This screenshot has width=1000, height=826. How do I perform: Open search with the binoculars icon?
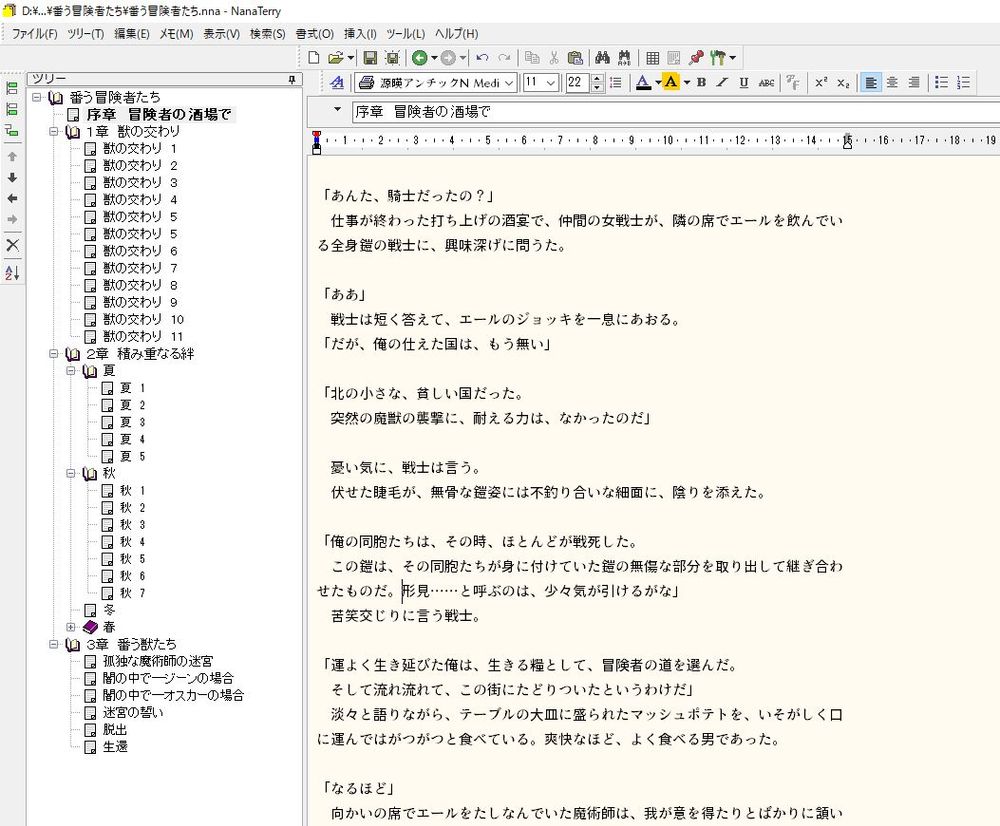pos(602,58)
